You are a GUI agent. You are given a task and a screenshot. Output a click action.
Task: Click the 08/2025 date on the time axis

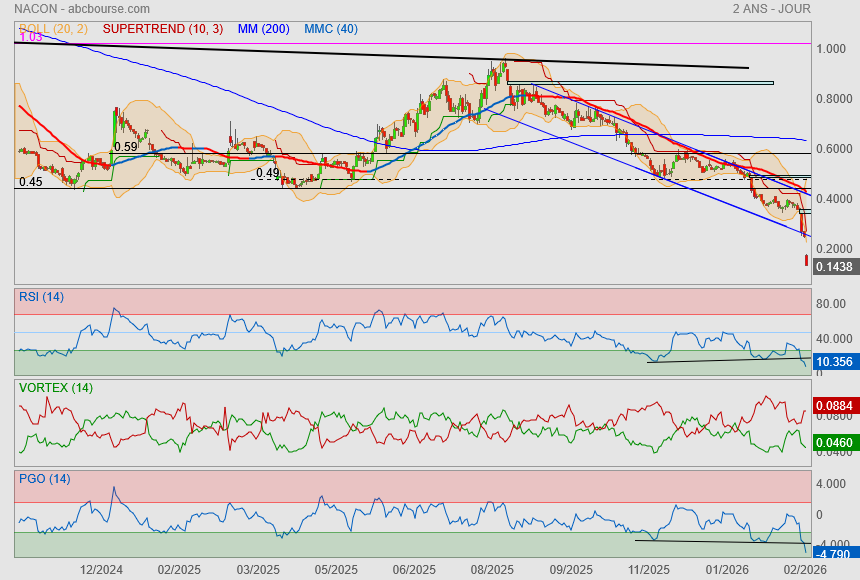492,569
